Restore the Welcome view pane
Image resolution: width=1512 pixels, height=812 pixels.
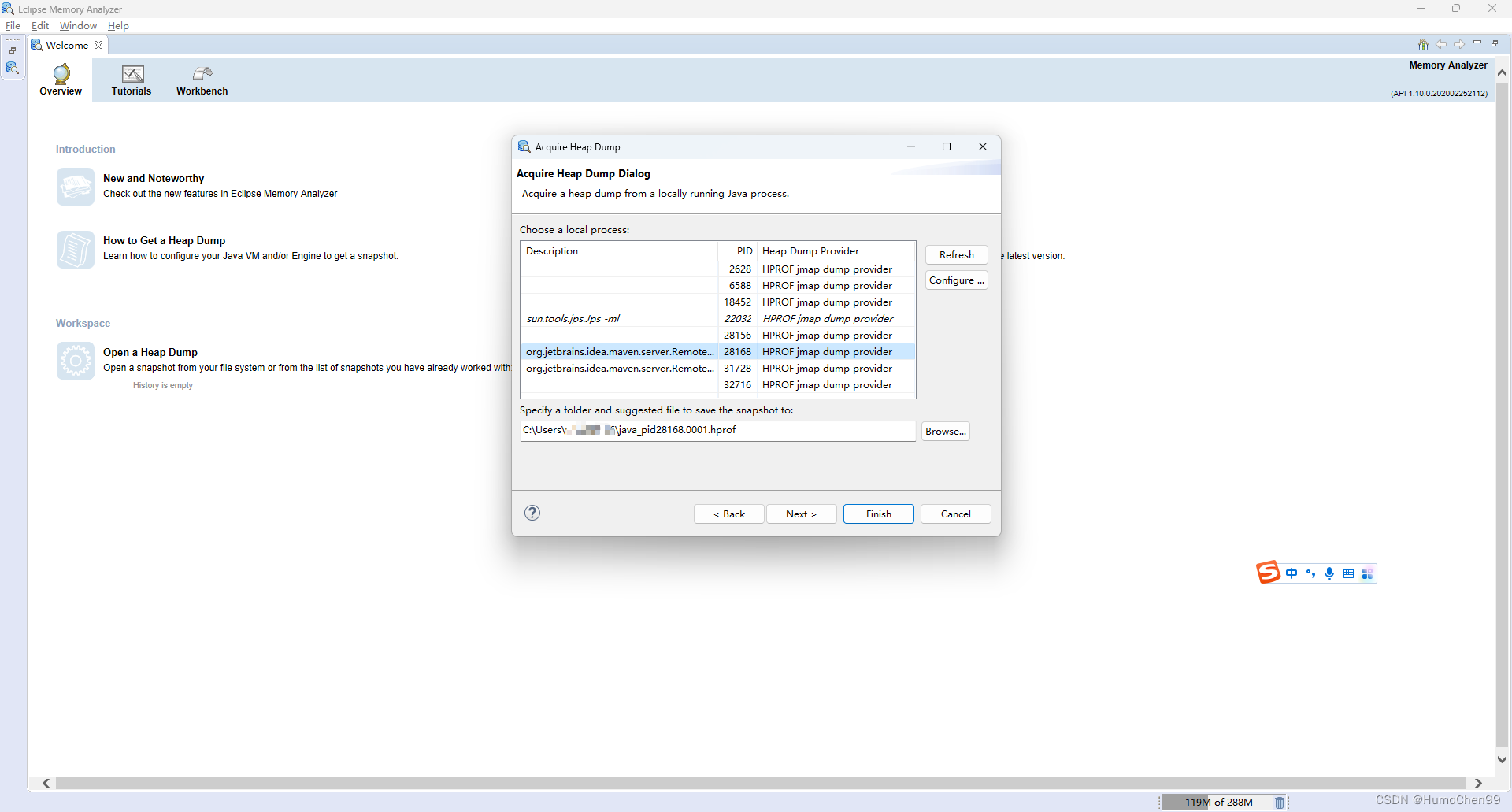(1495, 43)
